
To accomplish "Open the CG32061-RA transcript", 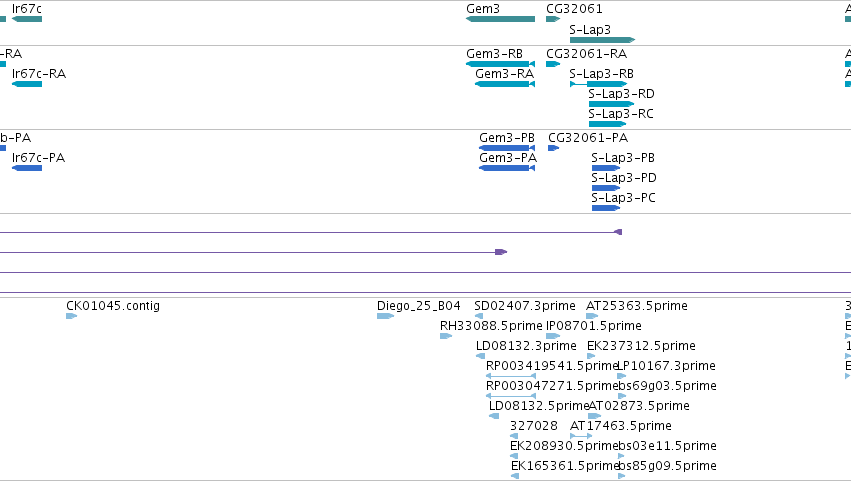I will 553,64.
